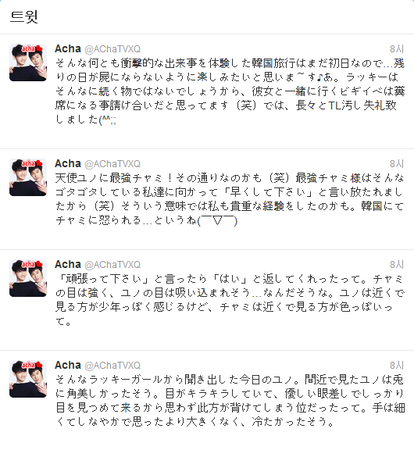This screenshot has width=414, height=450.
Task: Open @AChaTVXQ handle in second tweet
Action: coord(113,164)
